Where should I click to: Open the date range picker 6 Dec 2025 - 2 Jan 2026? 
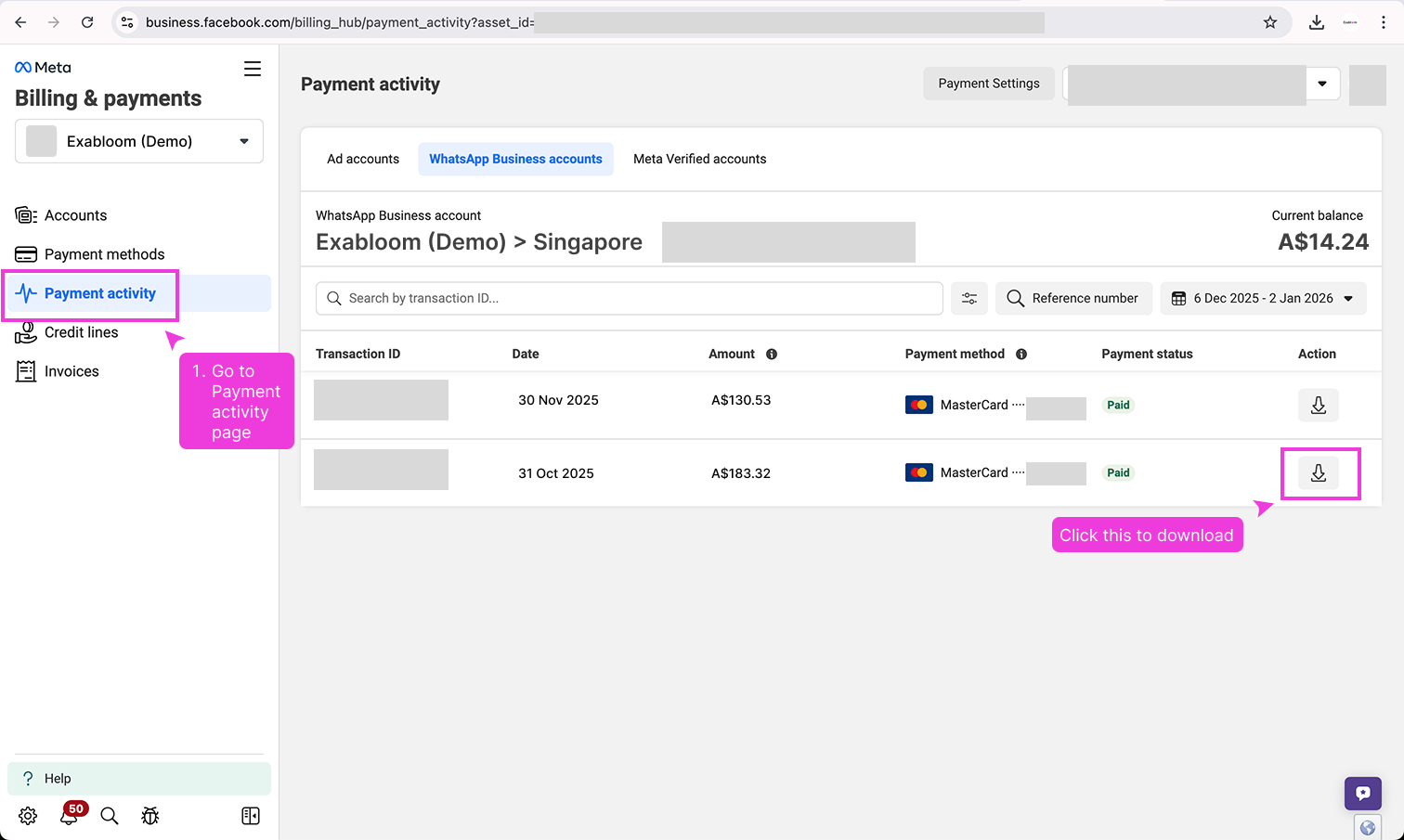[1263, 298]
